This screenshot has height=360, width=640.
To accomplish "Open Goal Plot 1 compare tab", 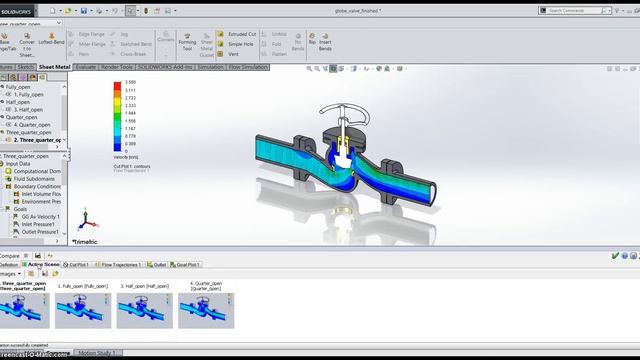I will click(185, 264).
